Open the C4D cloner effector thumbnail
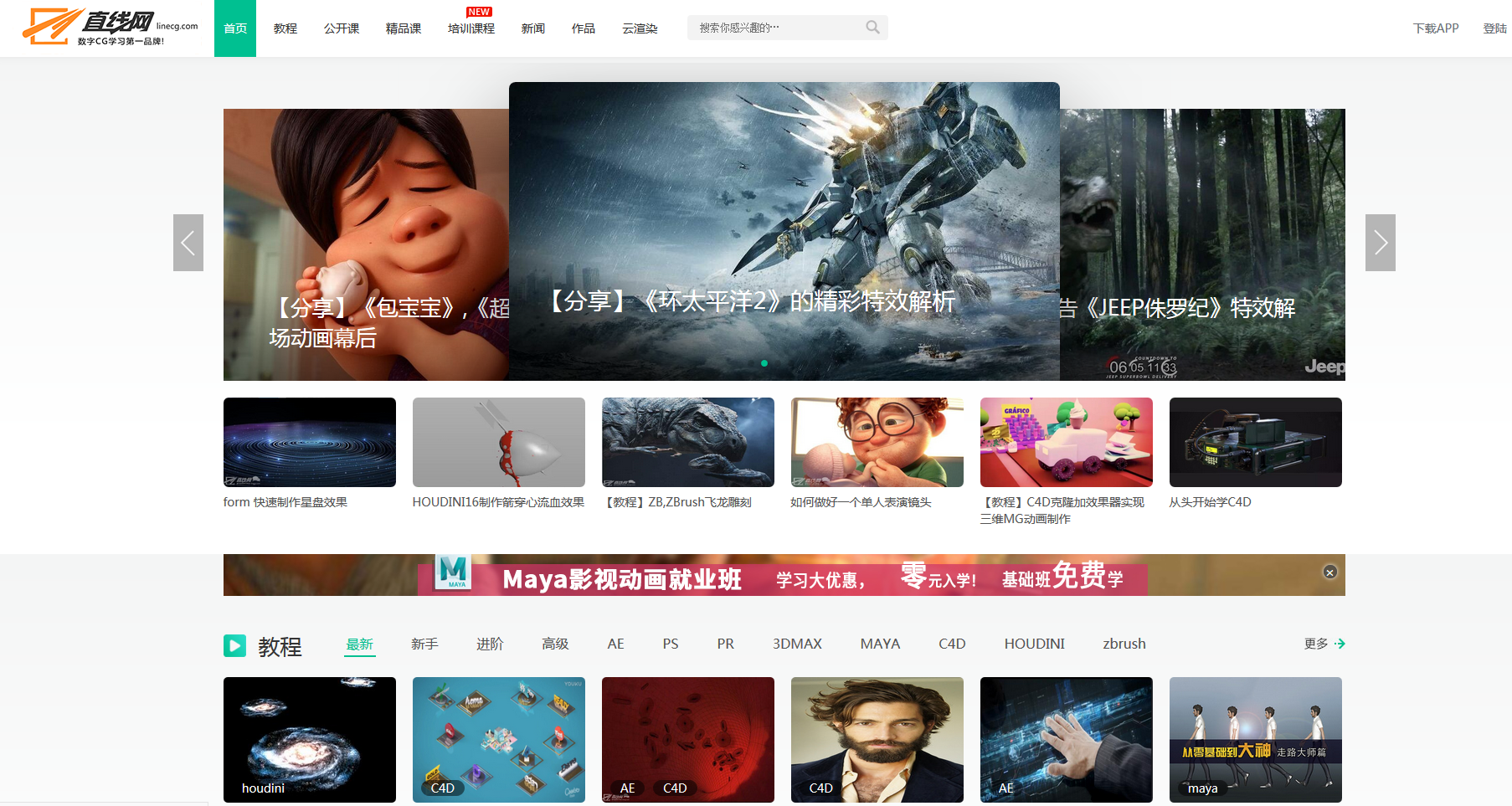This screenshot has height=806, width=1512. [x=1067, y=442]
